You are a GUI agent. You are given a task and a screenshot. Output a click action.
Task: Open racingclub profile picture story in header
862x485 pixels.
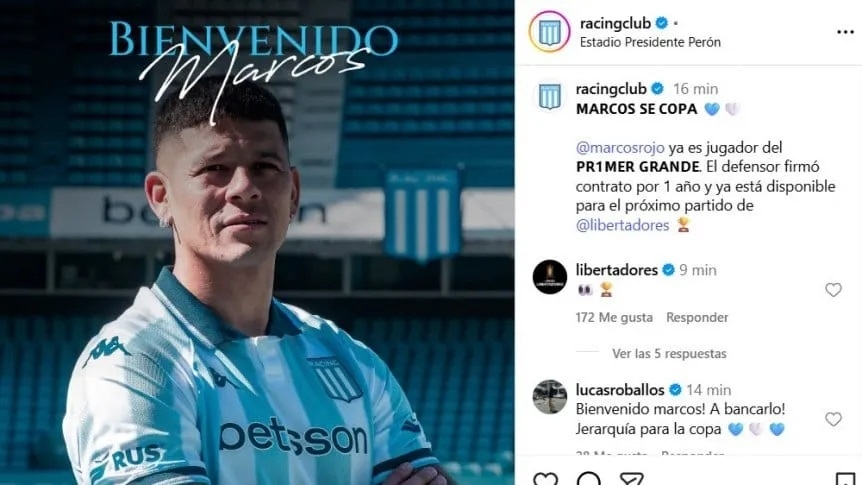tap(549, 32)
